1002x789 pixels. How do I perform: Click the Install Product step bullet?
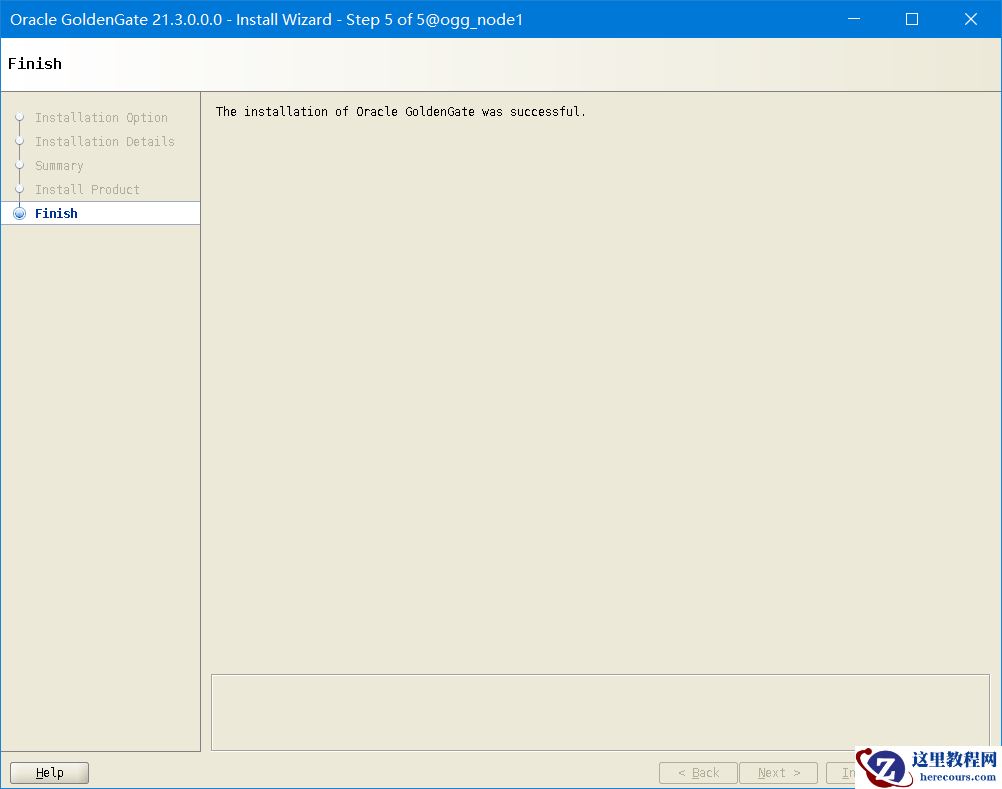[20, 189]
